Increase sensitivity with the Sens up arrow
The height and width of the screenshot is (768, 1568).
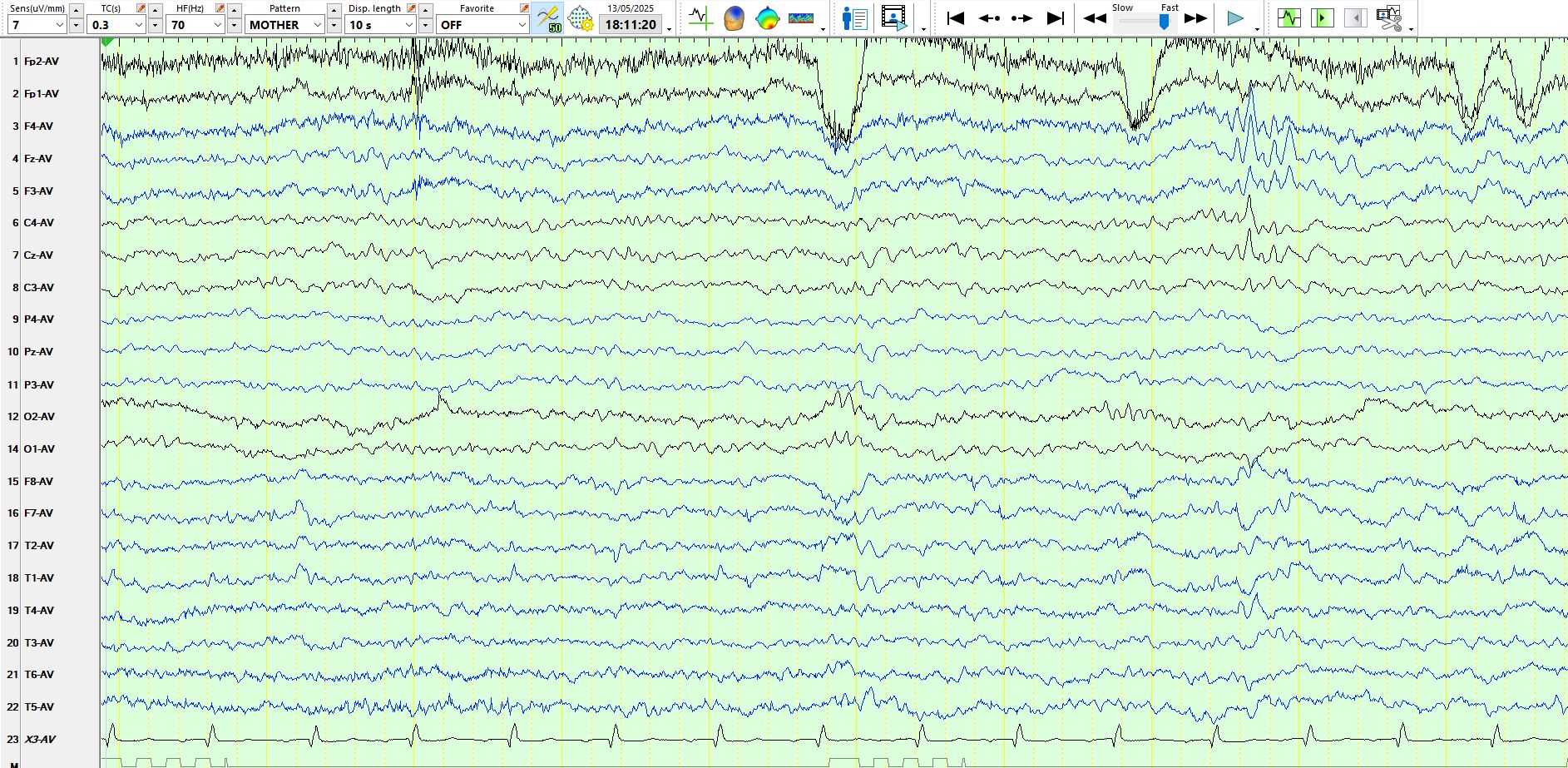[x=76, y=9]
